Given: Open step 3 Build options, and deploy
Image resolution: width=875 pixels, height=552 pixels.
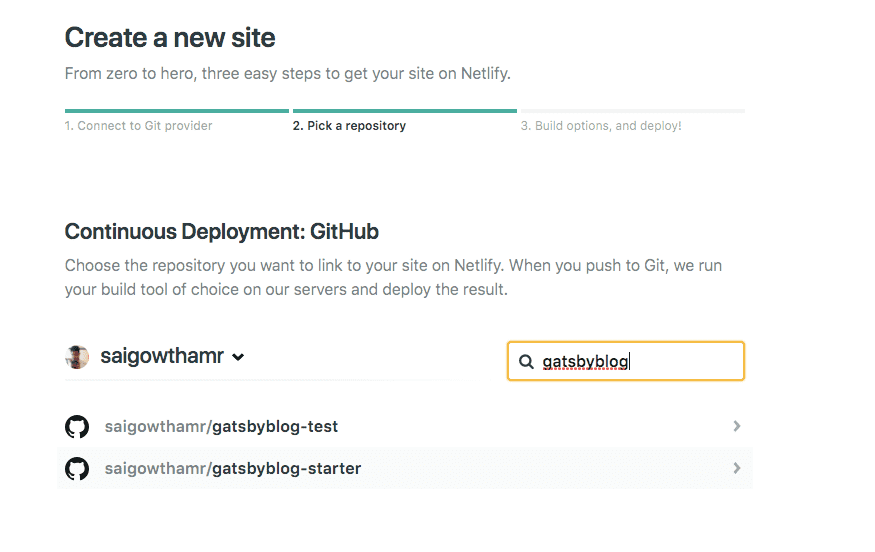Looking at the screenshot, I should [x=601, y=126].
